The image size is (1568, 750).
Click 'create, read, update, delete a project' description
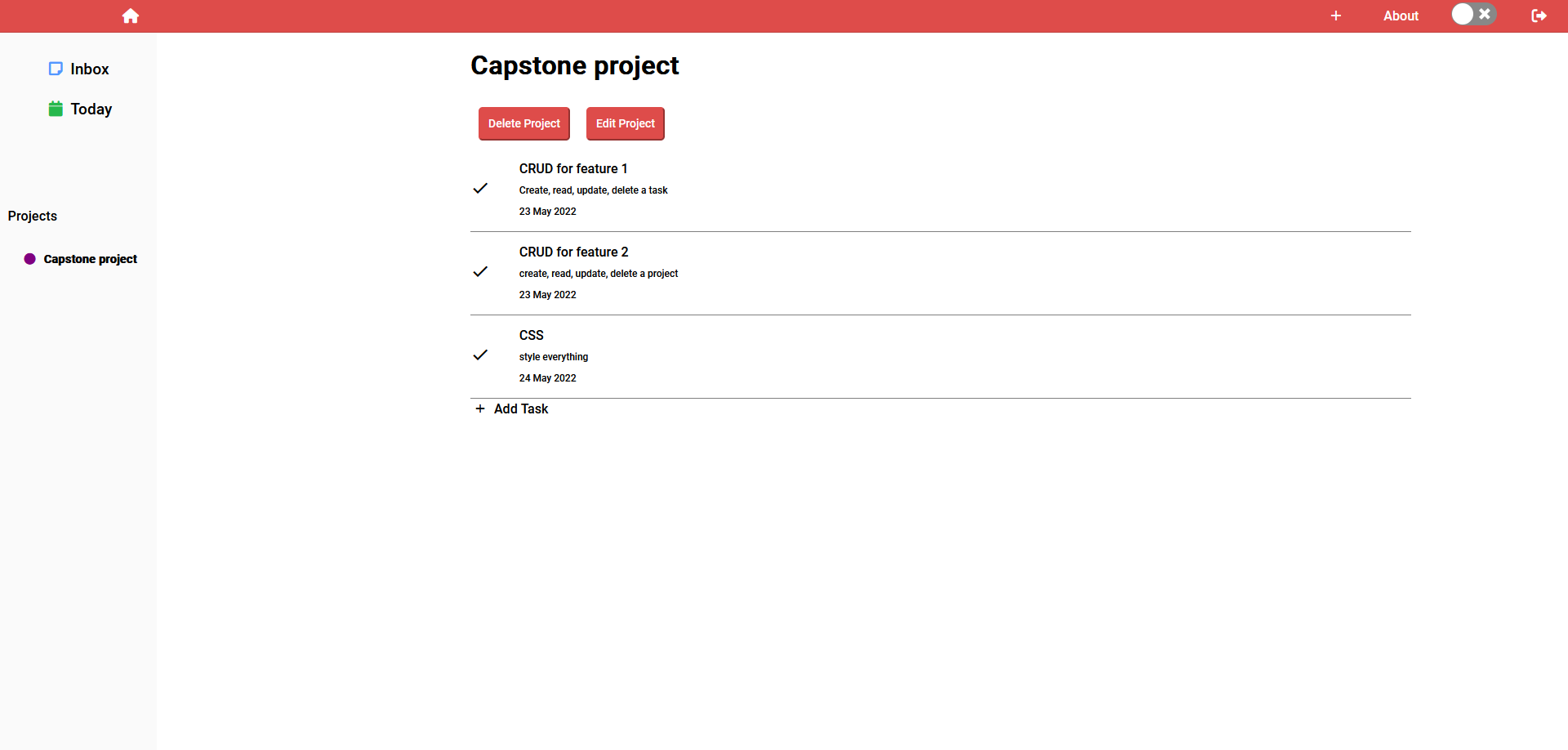tap(599, 274)
